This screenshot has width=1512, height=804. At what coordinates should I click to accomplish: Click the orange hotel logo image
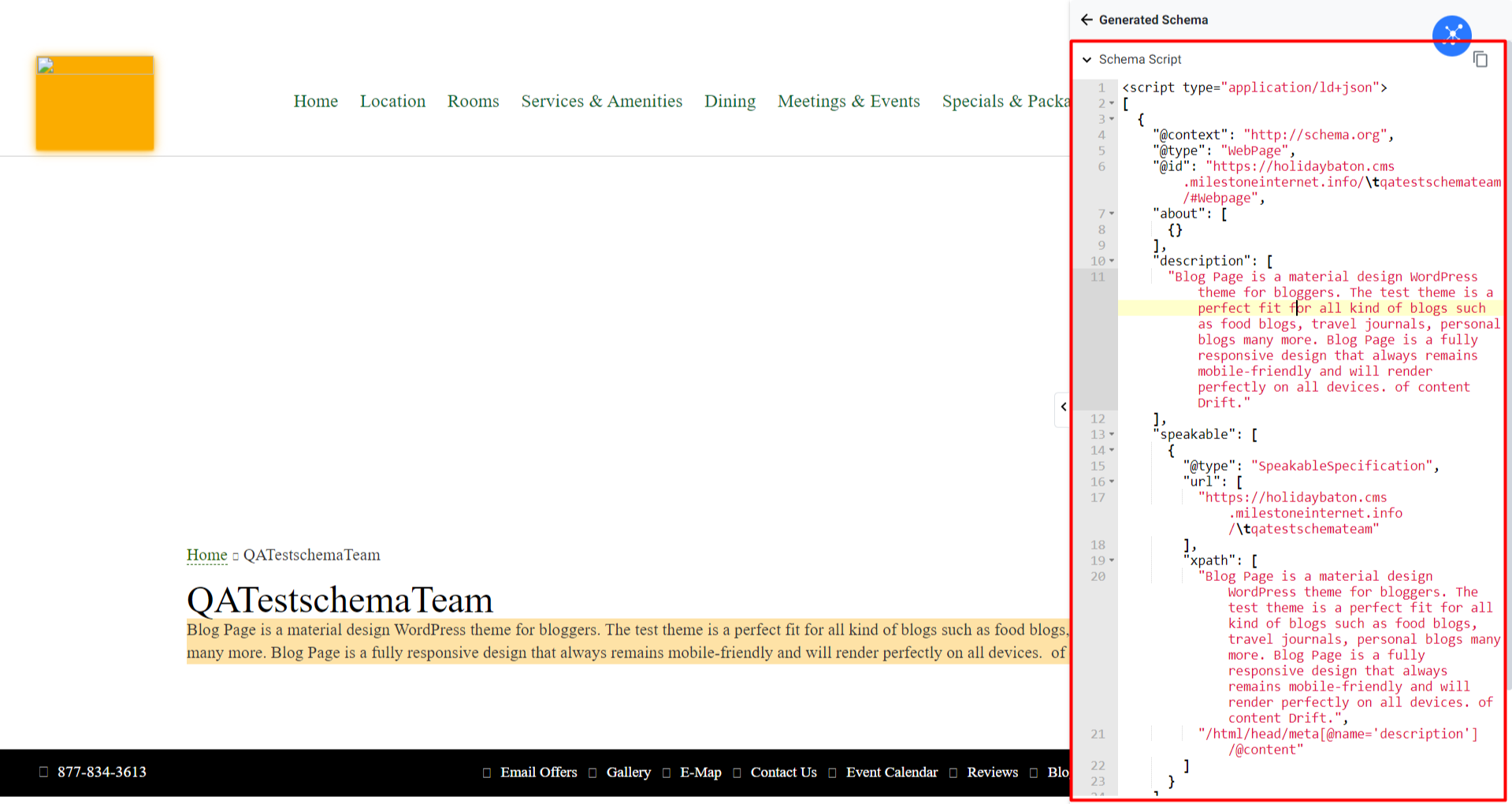click(x=95, y=103)
